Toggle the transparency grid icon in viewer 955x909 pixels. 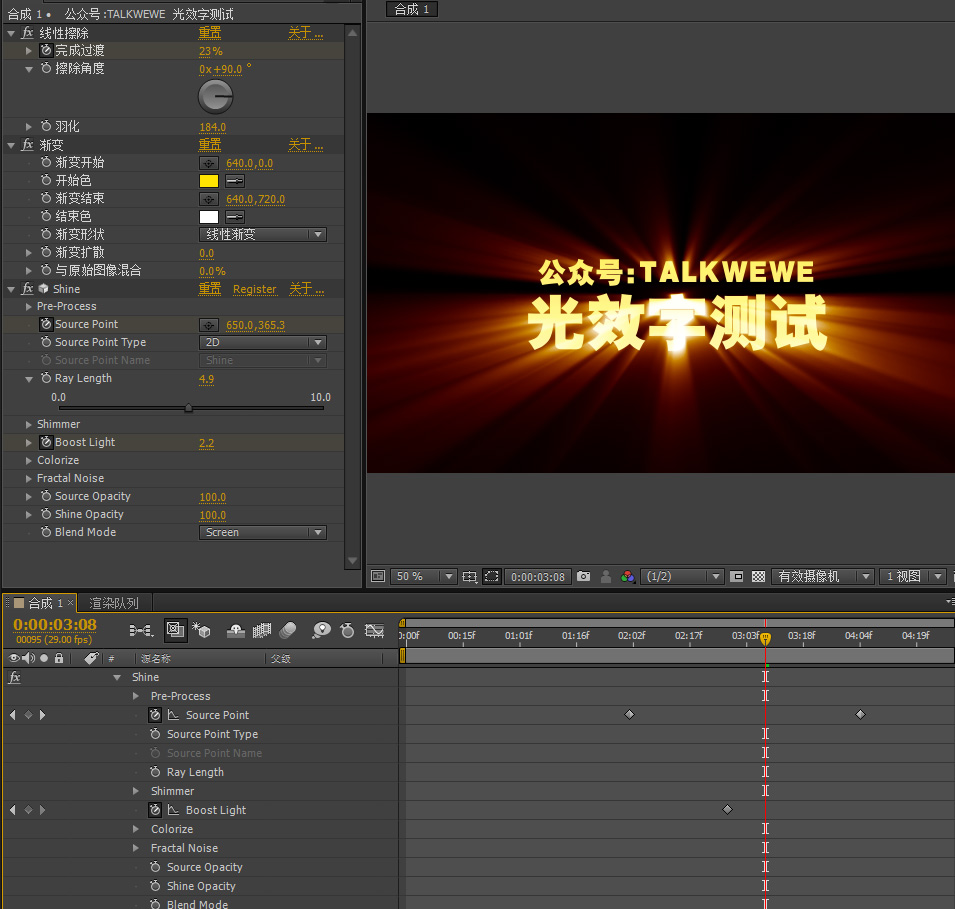758,576
